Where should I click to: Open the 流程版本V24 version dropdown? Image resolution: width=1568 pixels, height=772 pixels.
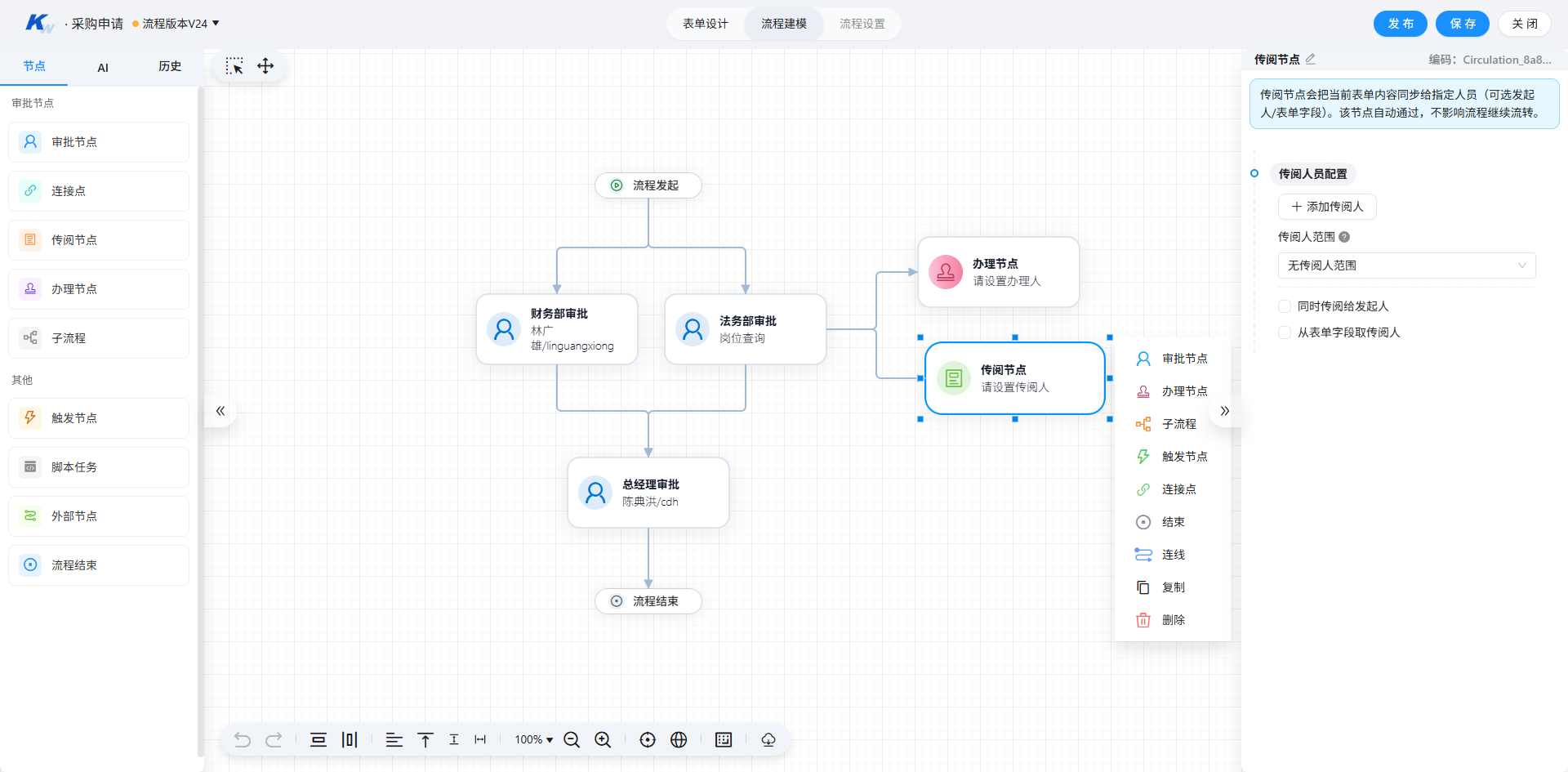coord(176,24)
